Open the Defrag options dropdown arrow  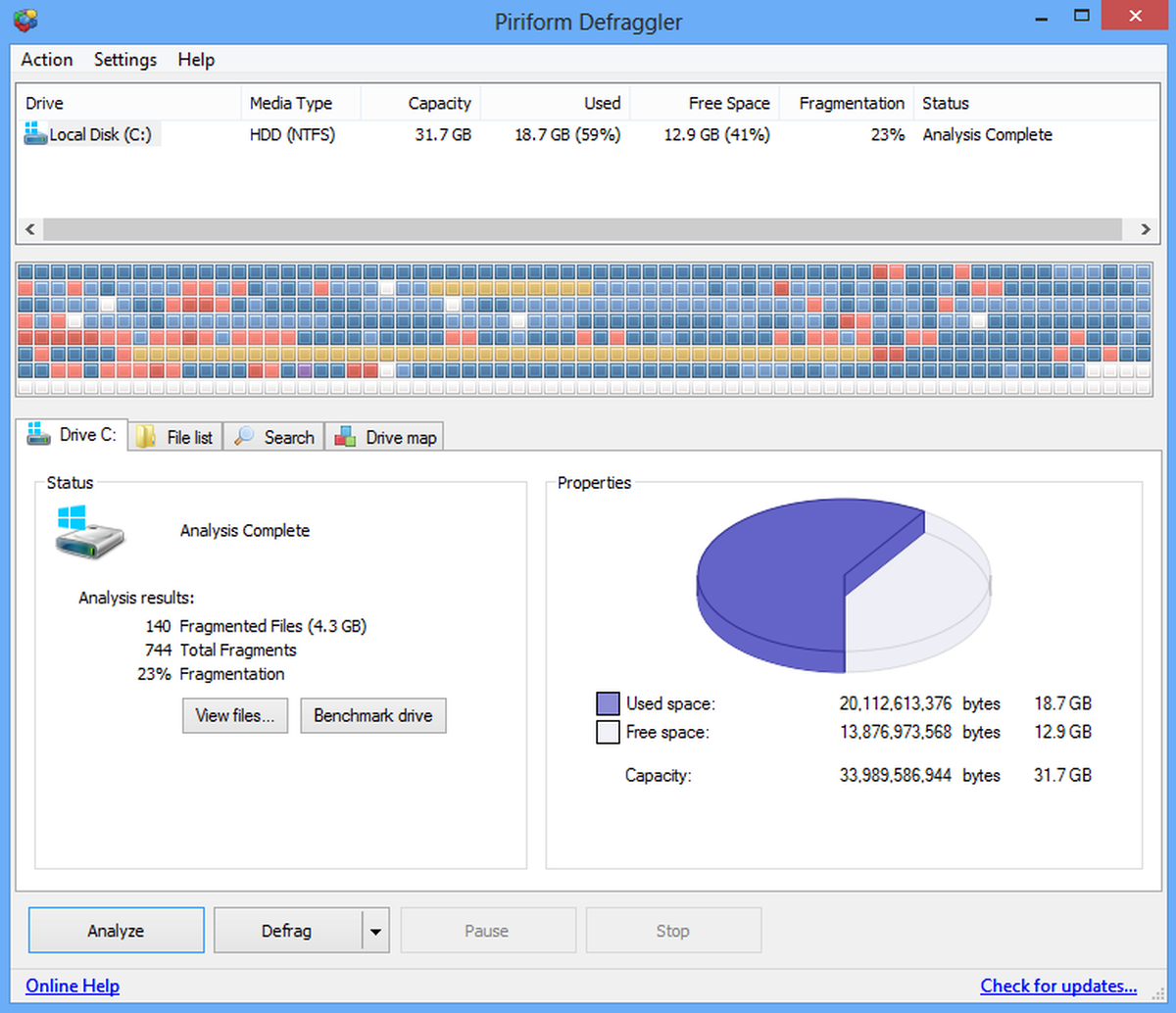374,930
